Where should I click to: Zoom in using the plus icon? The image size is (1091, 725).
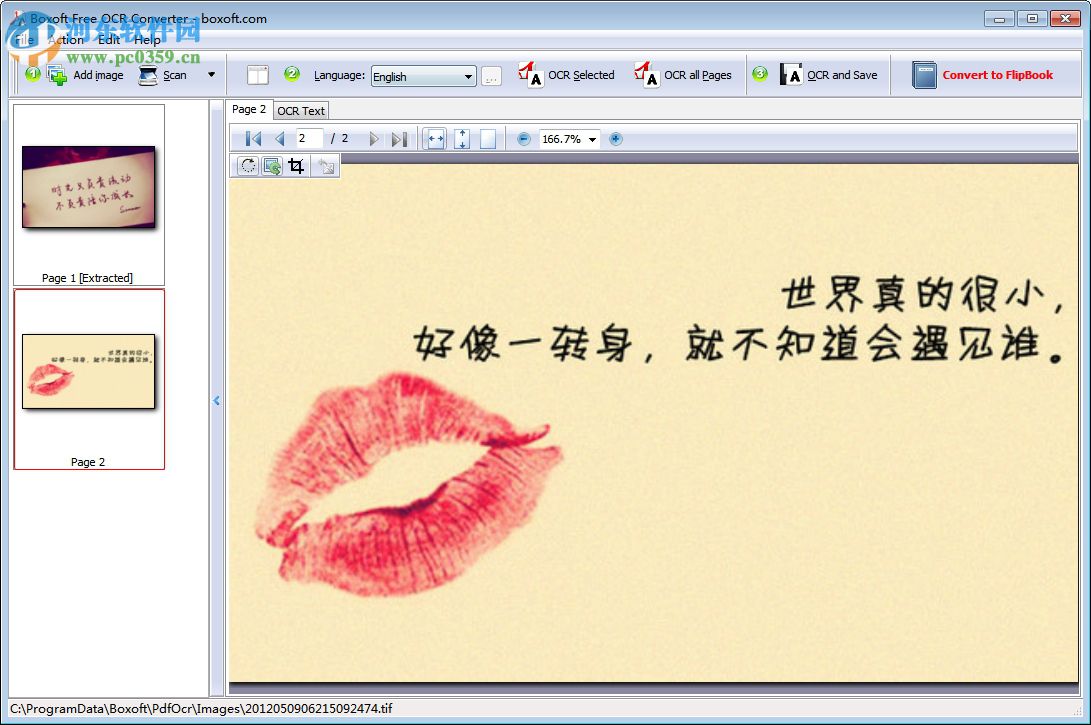click(615, 138)
